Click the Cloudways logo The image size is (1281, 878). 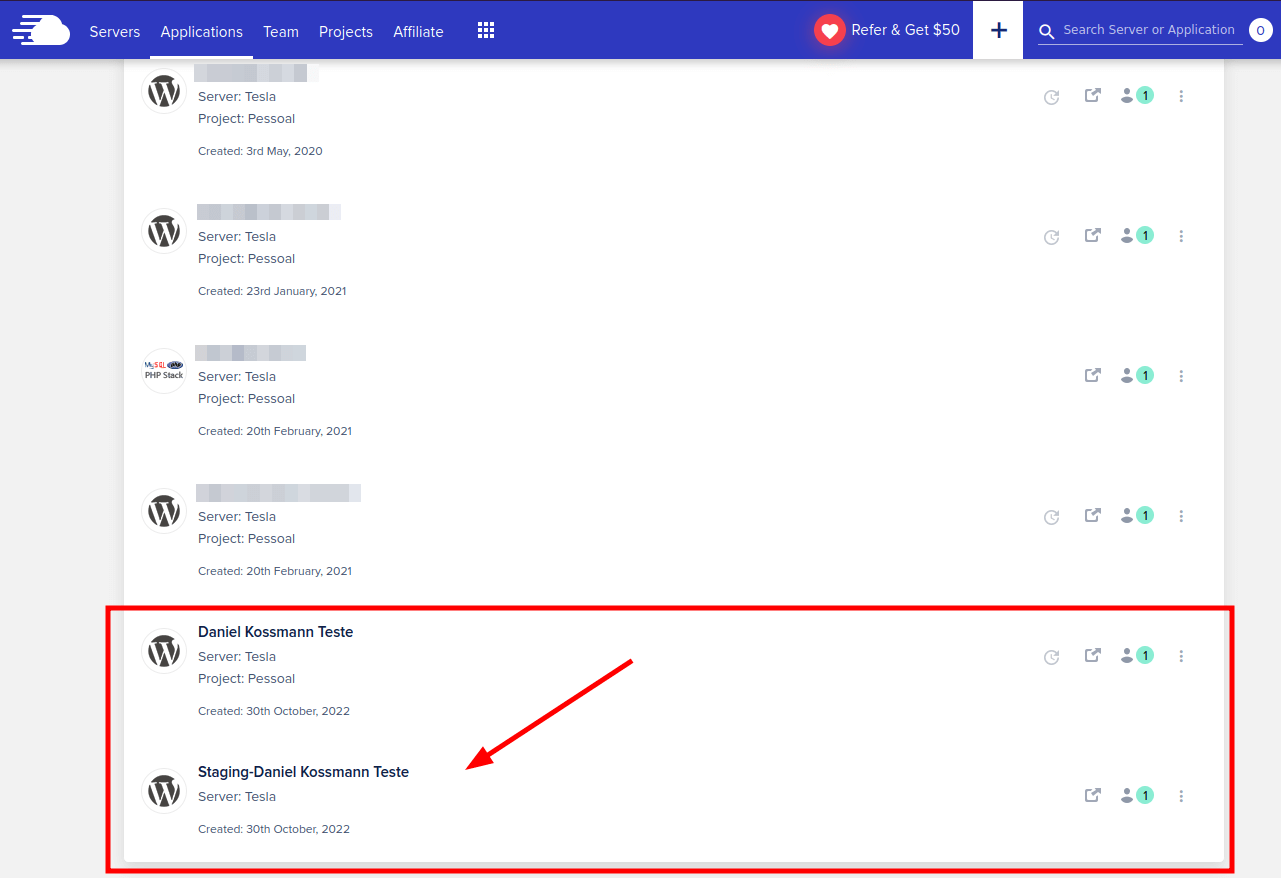41,31
